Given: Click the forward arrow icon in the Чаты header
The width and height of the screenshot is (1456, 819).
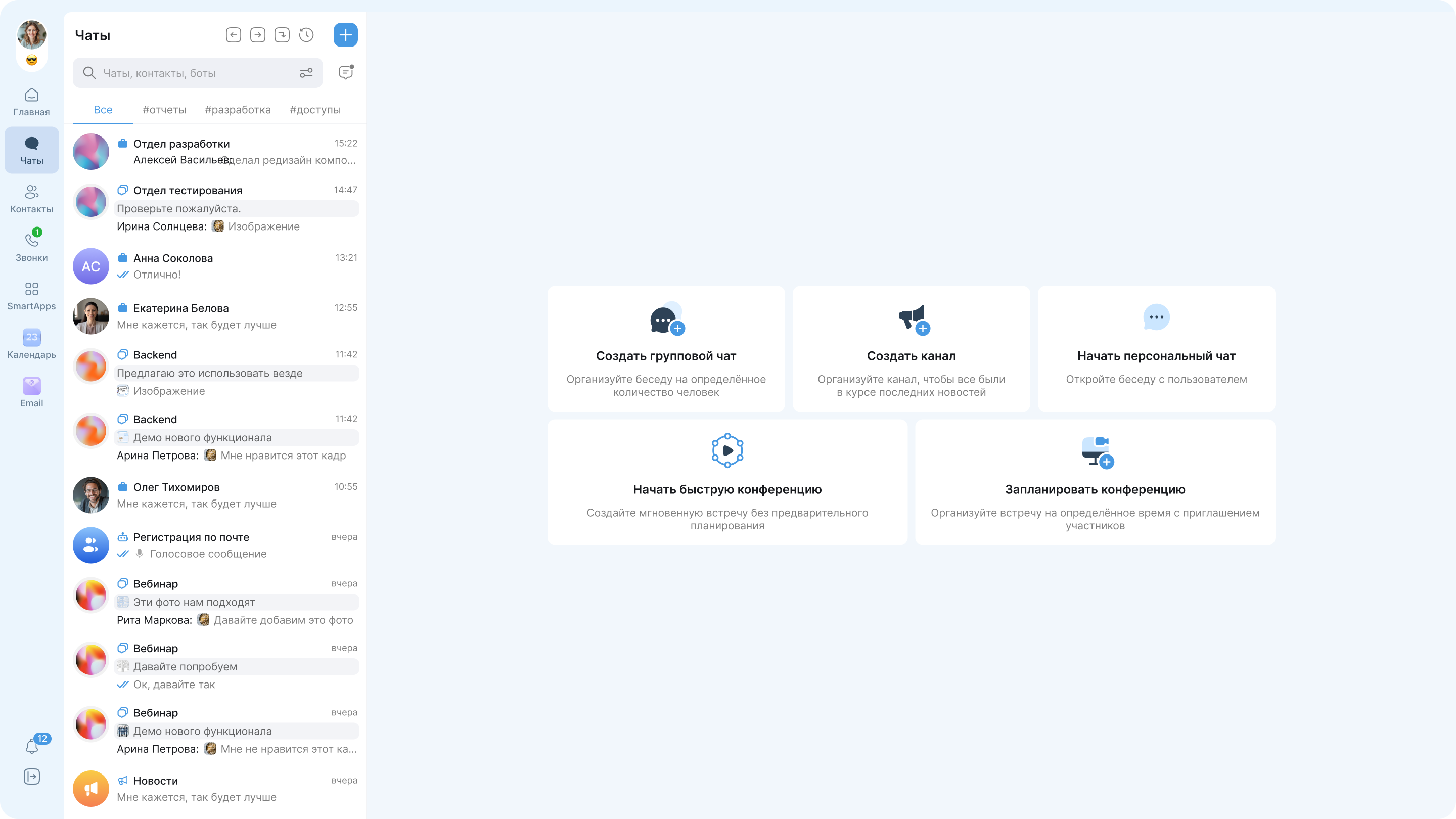Looking at the screenshot, I should pos(258,35).
